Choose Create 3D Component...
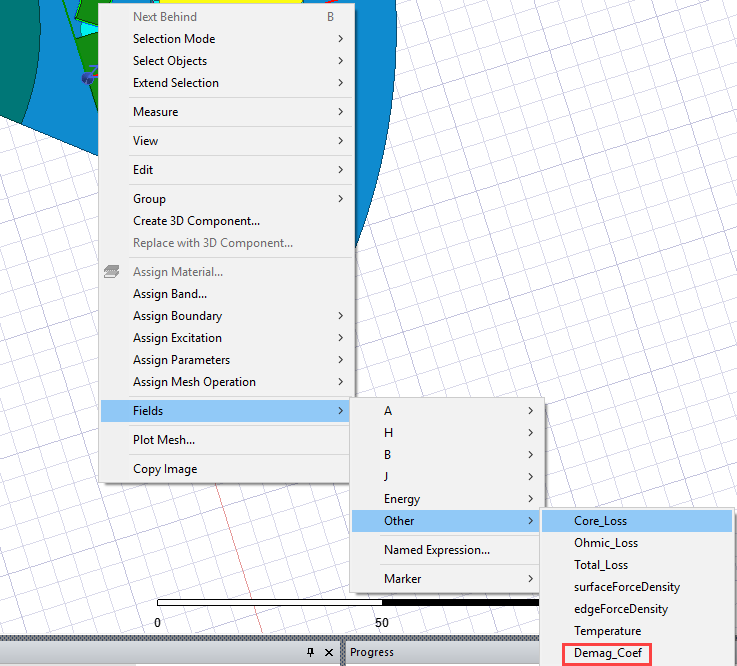 226,221
